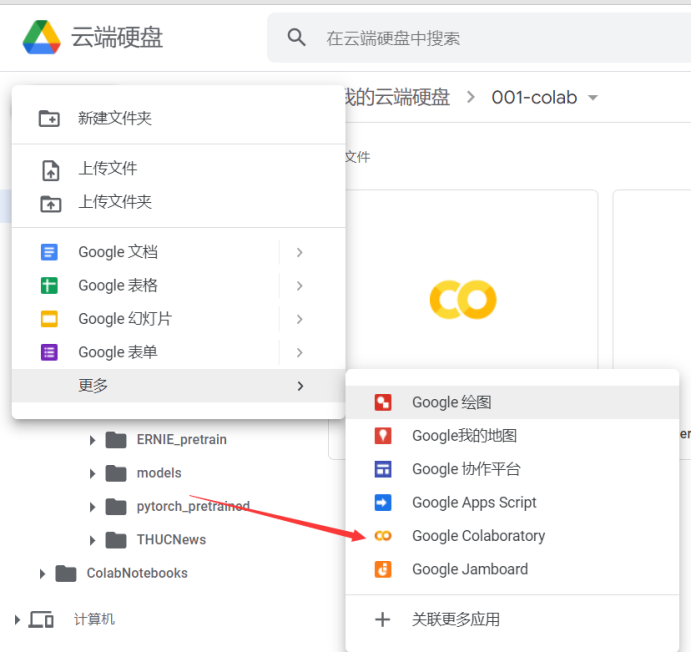This screenshot has width=692, height=653.
Task: Click the Google Slides icon
Action: click(x=49, y=319)
